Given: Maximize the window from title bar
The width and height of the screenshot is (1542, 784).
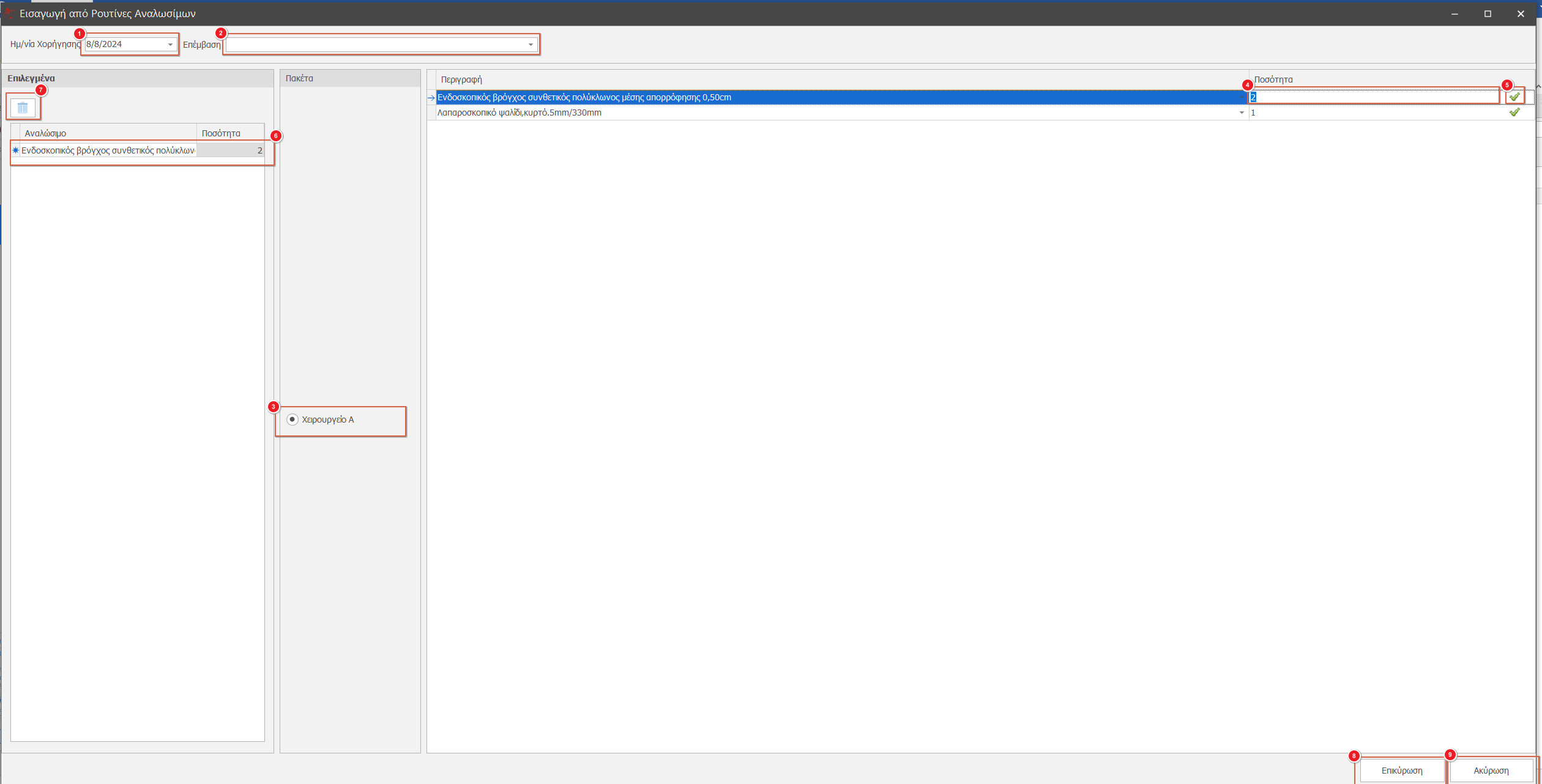Looking at the screenshot, I should [1488, 13].
